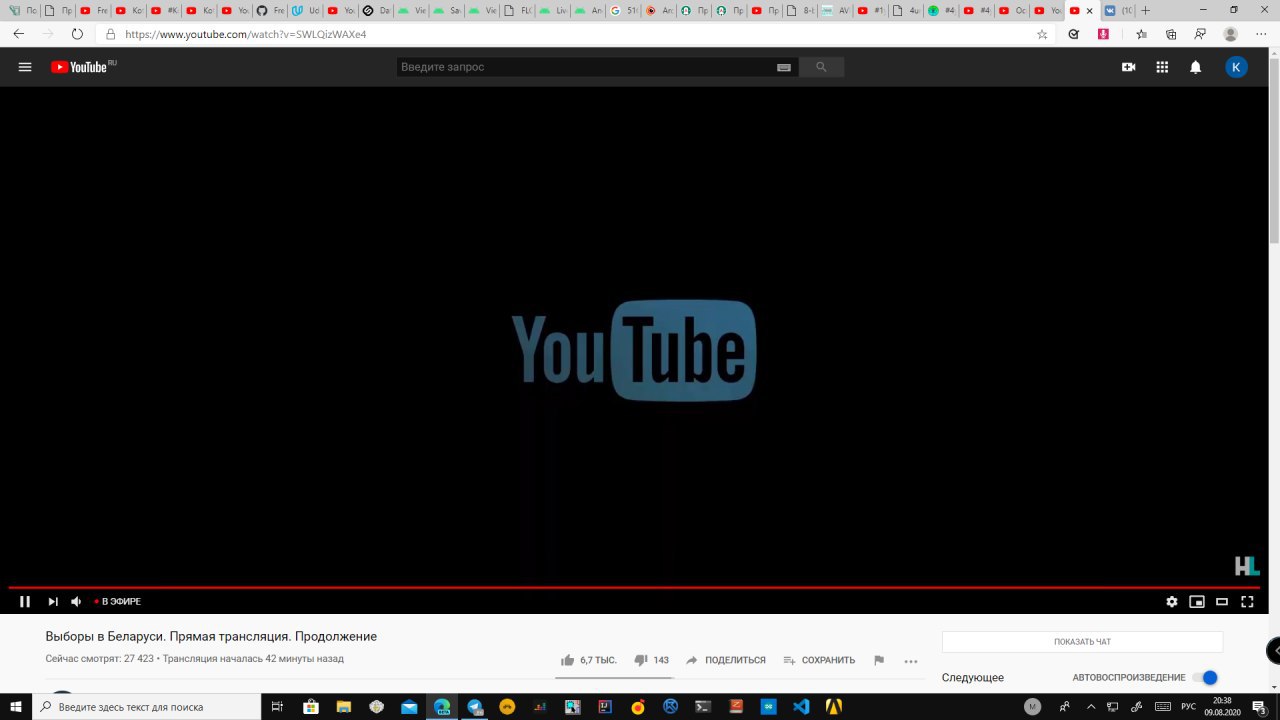
Task: Switch to the VK tab
Action: [1118, 10]
